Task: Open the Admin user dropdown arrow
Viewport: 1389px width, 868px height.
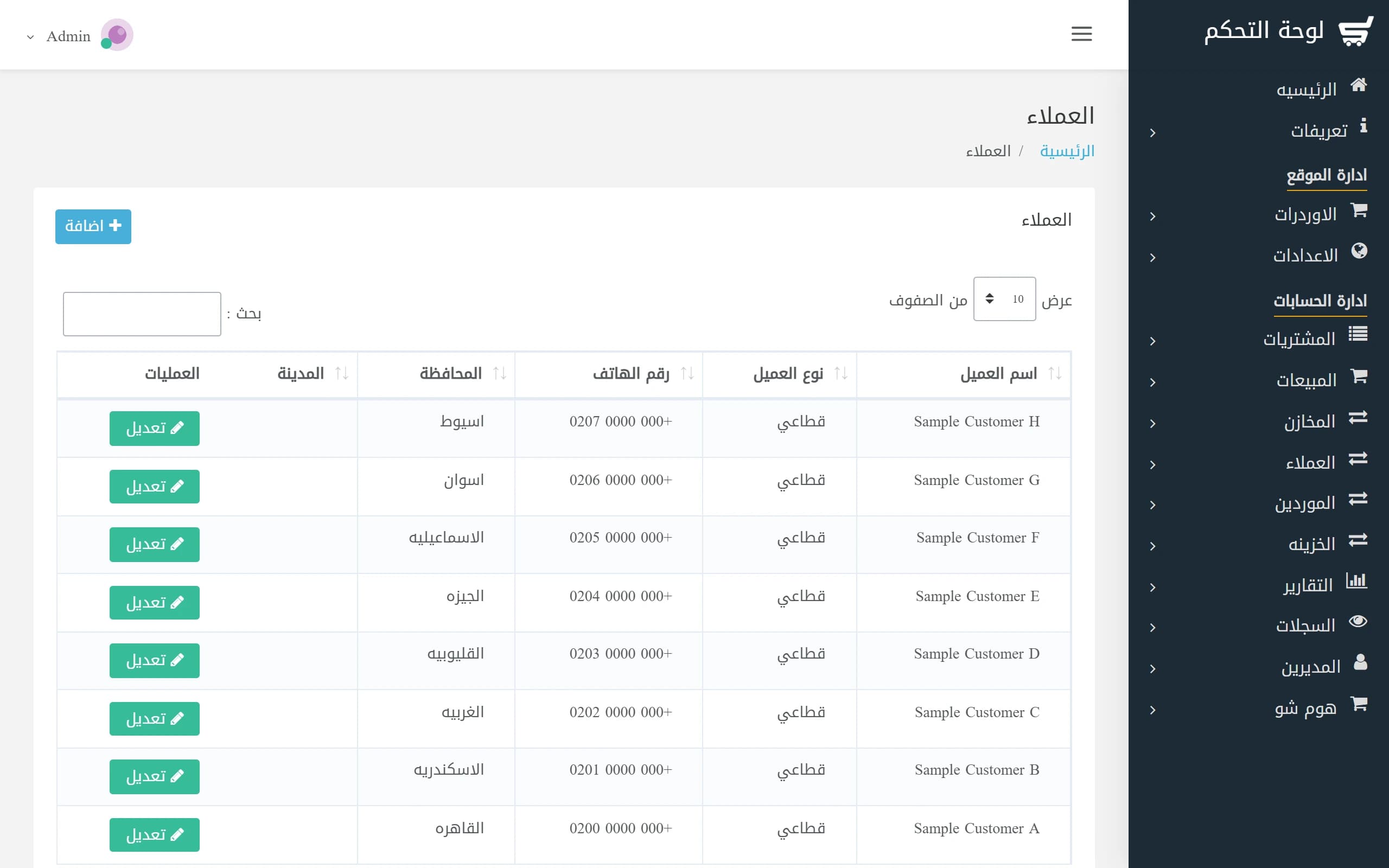Action: (30, 37)
